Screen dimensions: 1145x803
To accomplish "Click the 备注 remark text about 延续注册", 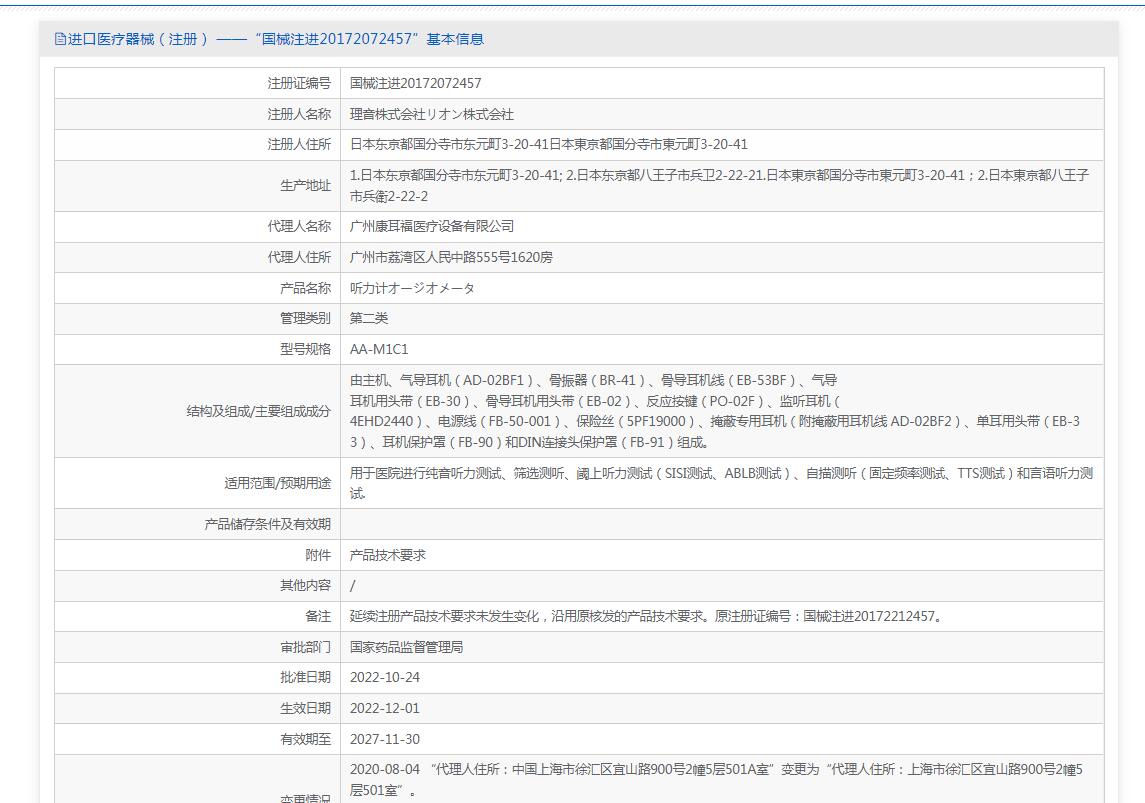I will pos(645,616).
